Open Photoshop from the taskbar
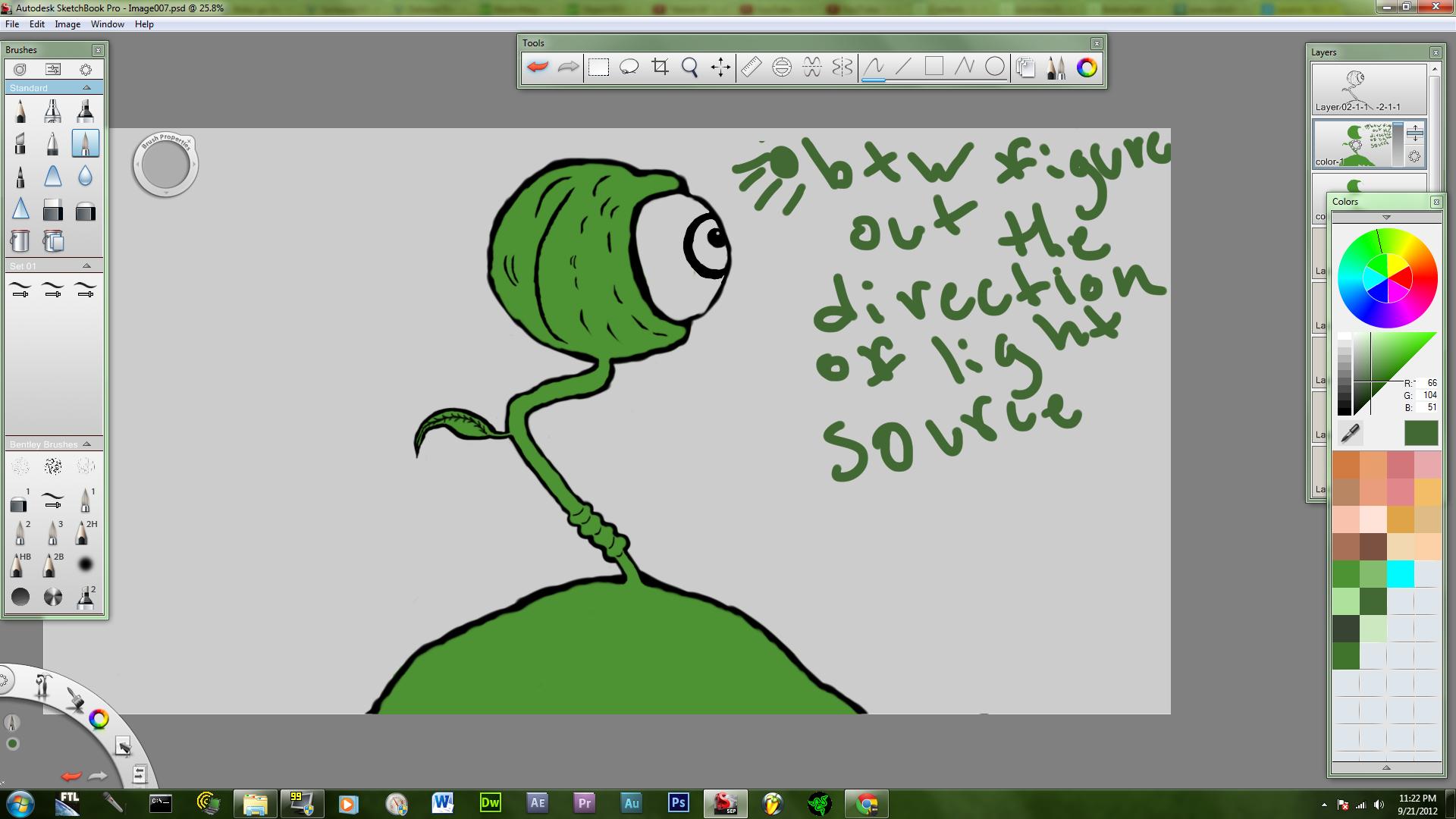The height and width of the screenshot is (819, 1456). point(679,803)
